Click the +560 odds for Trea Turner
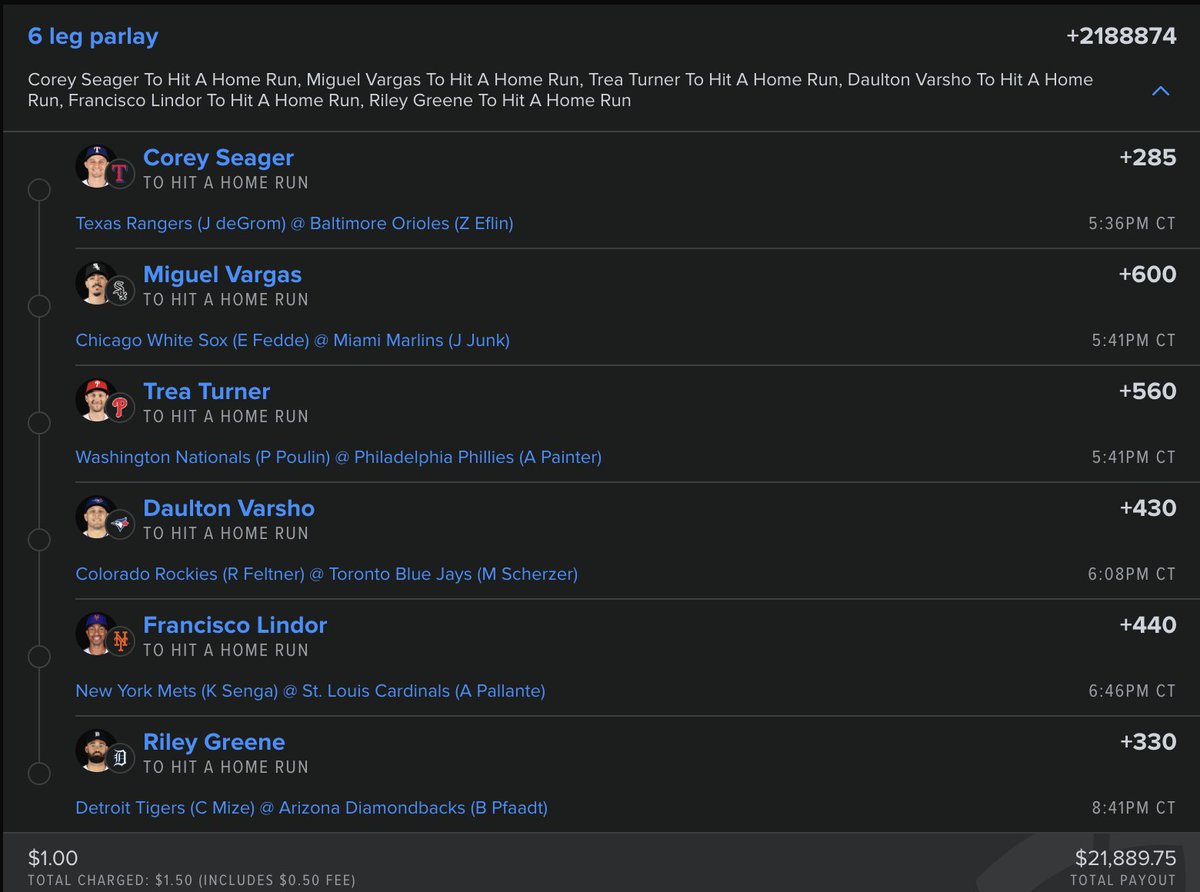The height and width of the screenshot is (892, 1200). click(x=1148, y=392)
